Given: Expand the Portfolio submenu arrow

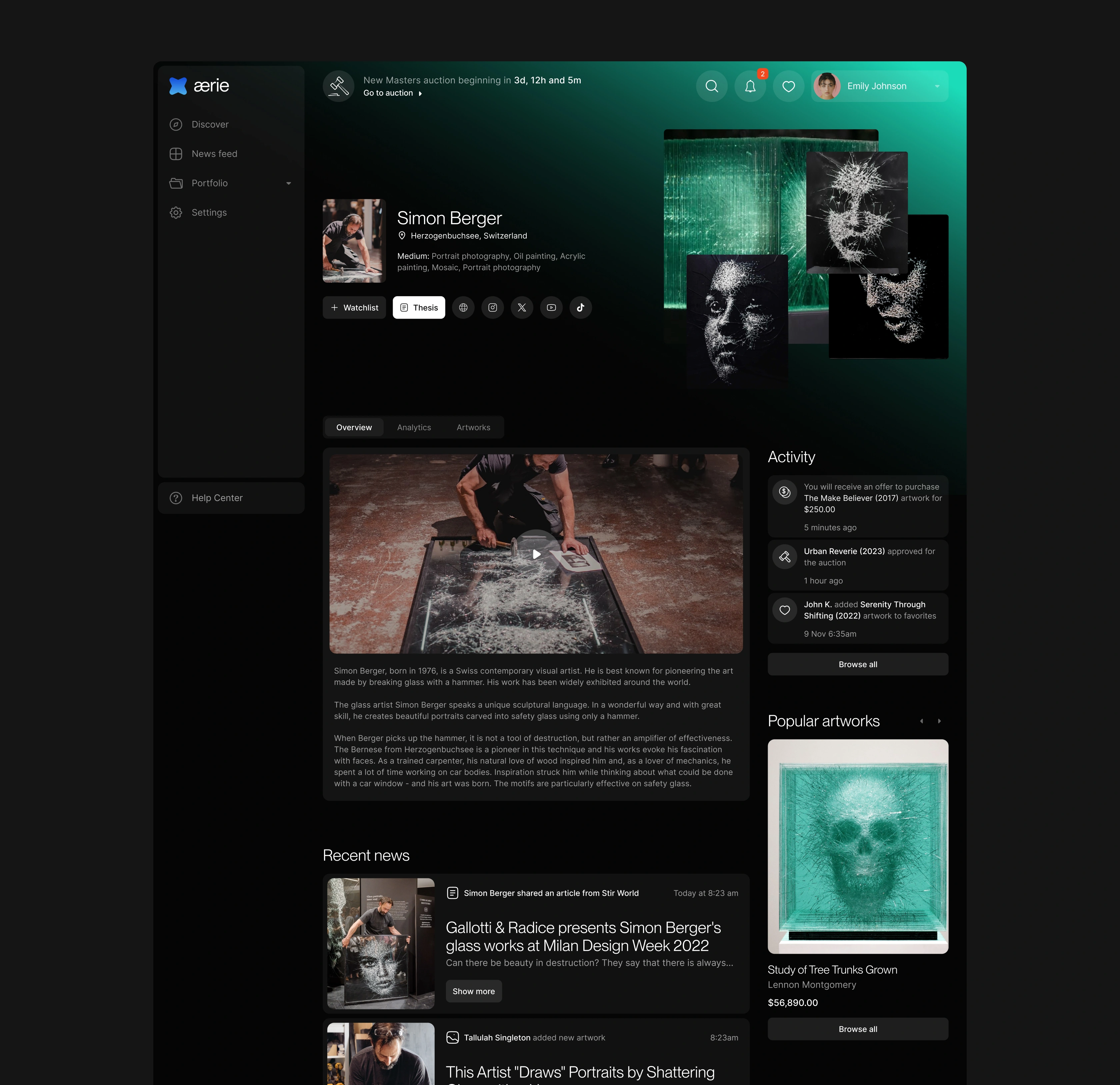Looking at the screenshot, I should (x=289, y=183).
